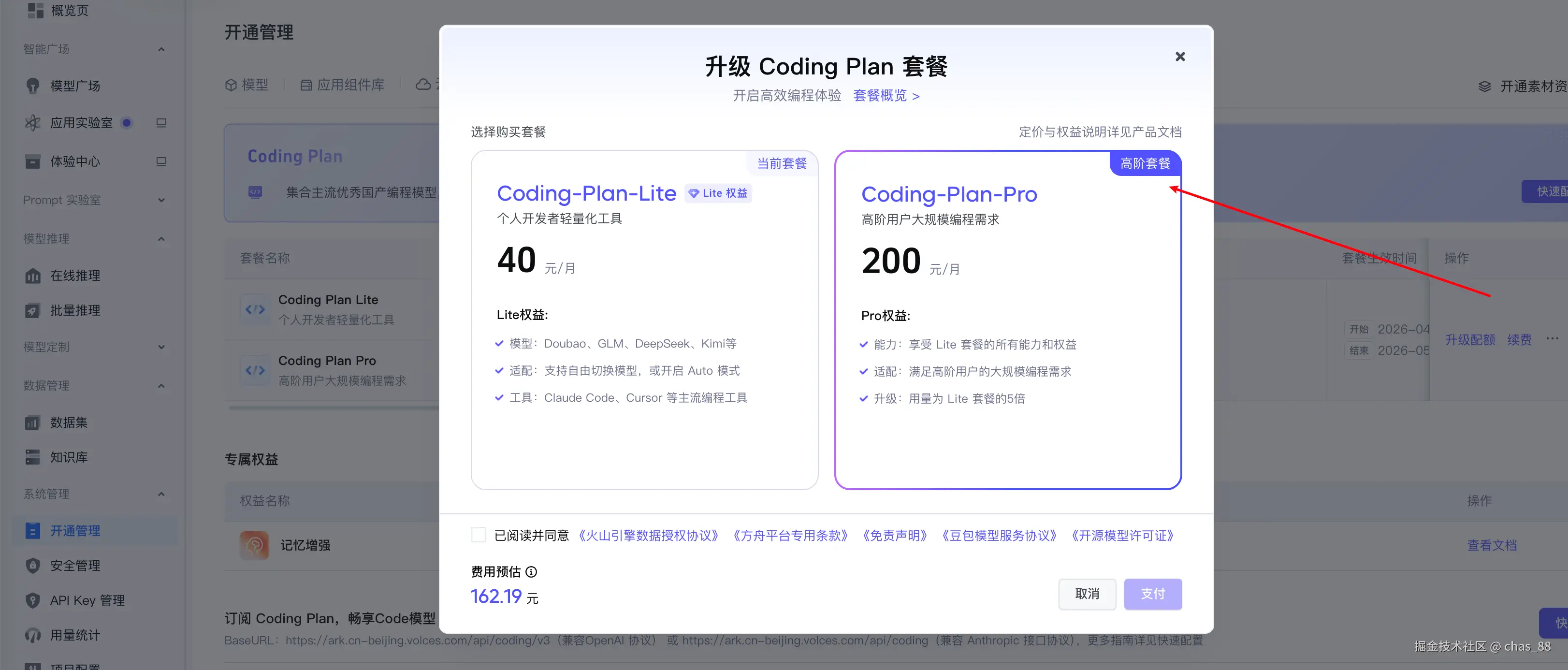Click the 模型广场 lightbulb icon
The width and height of the screenshot is (1568, 670).
point(33,86)
